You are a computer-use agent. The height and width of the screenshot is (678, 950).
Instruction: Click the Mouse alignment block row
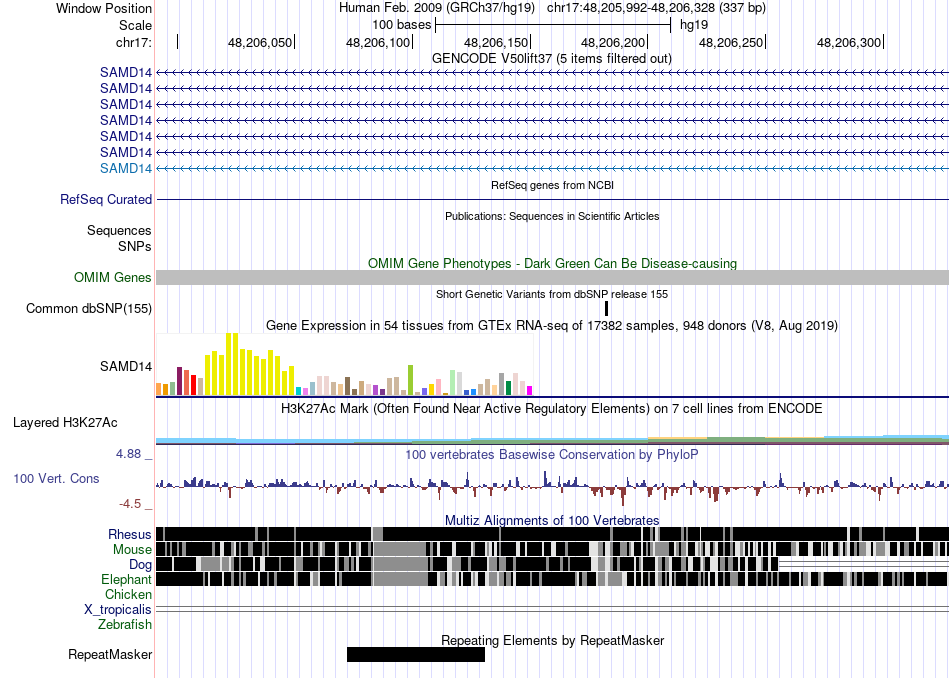[x=553, y=549]
